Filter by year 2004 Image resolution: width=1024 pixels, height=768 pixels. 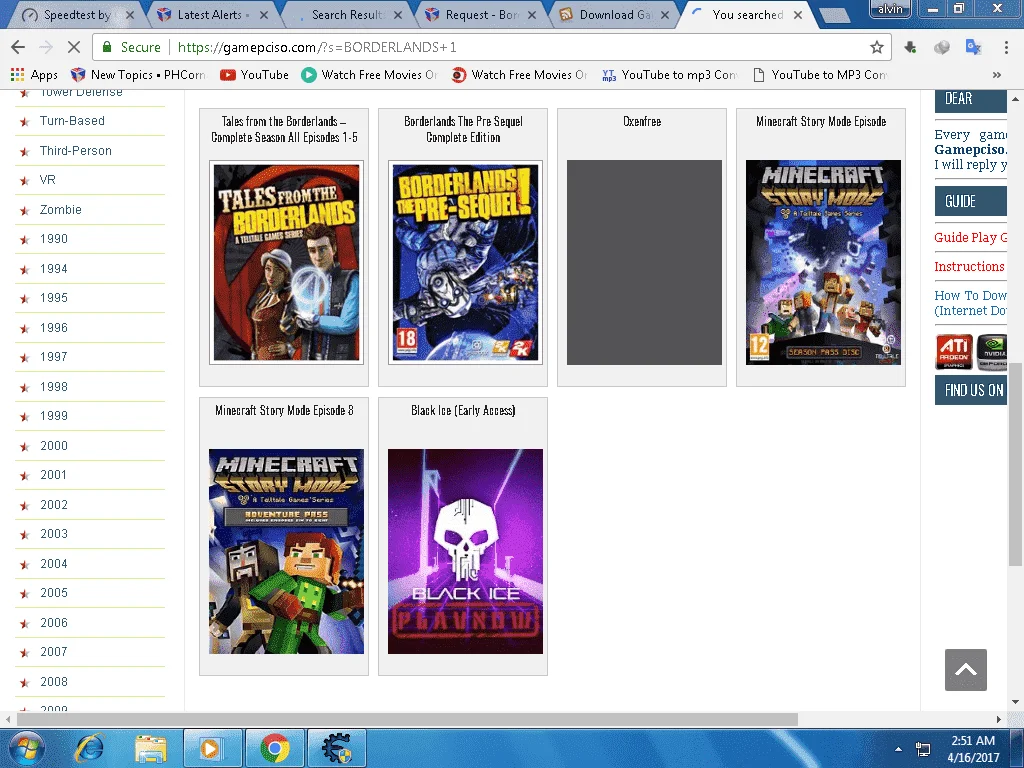(x=54, y=564)
